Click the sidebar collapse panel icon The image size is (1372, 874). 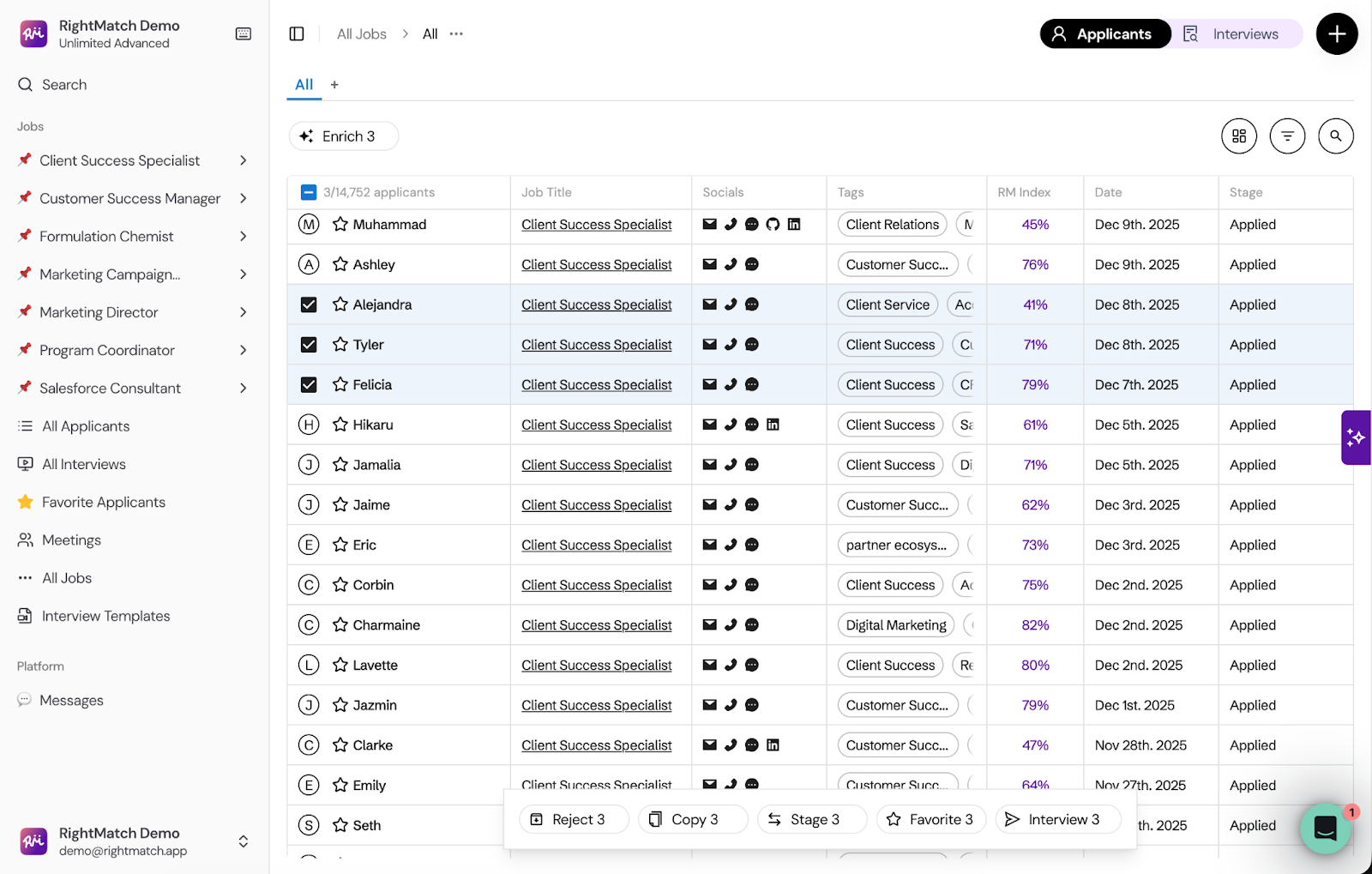(x=297, y=34)
